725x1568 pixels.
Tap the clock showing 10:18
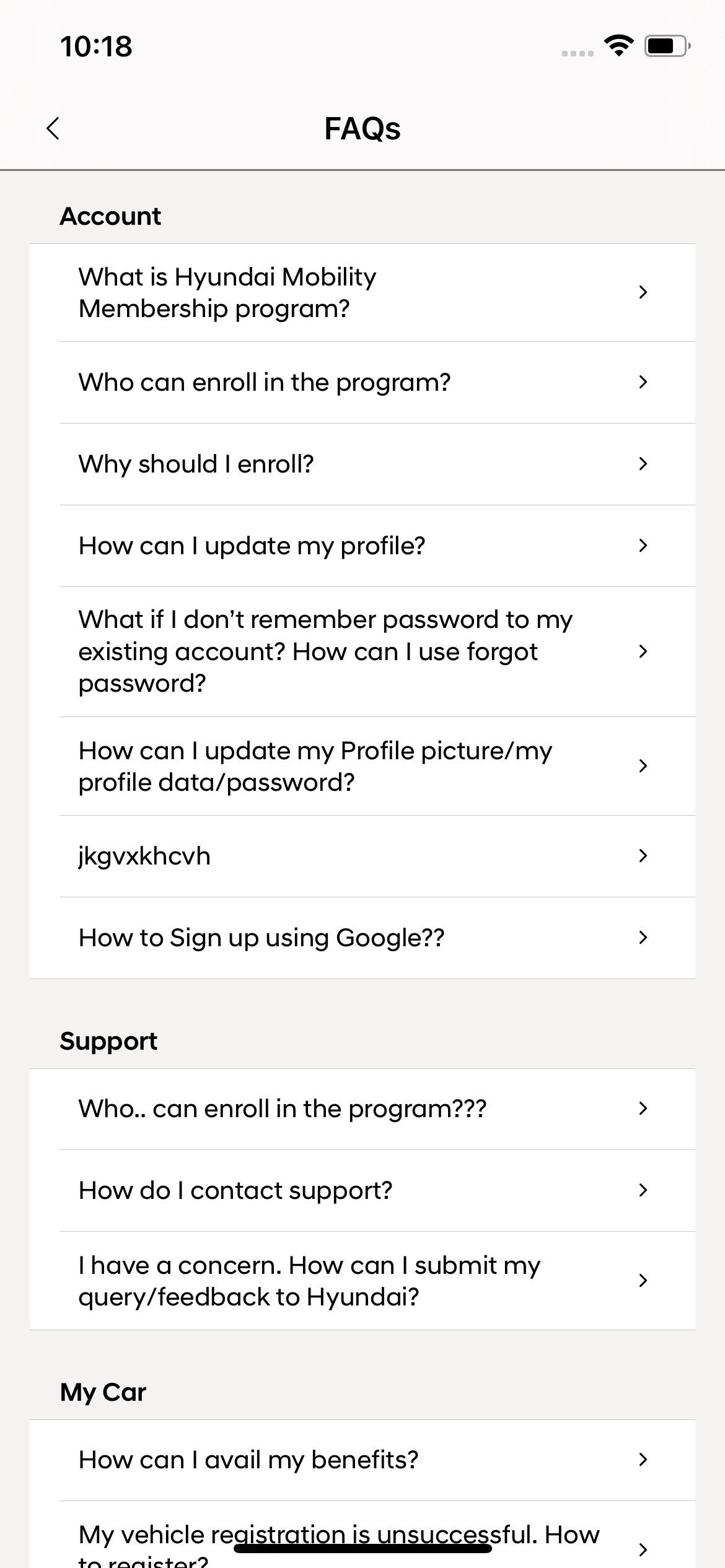96,46
